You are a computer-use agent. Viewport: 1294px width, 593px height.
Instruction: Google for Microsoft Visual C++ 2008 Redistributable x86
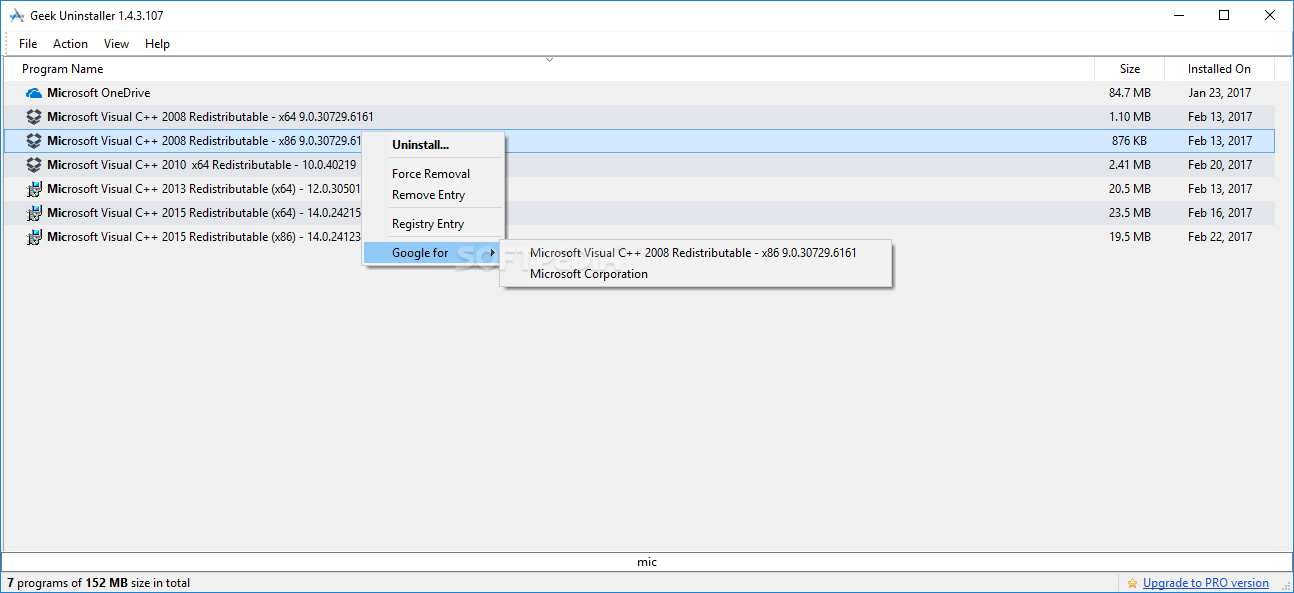click(695, 253)
